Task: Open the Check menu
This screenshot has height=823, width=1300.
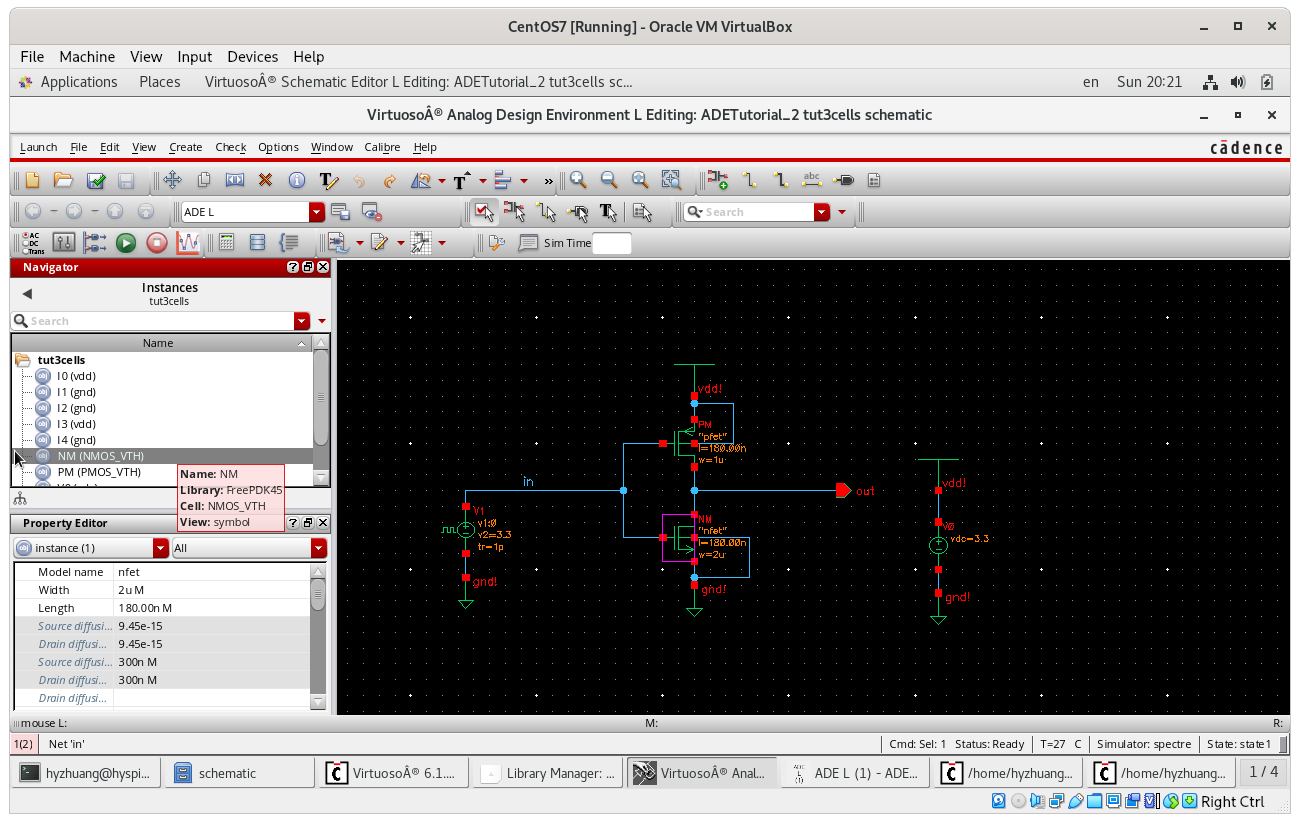Action: (x=231, y=147)
